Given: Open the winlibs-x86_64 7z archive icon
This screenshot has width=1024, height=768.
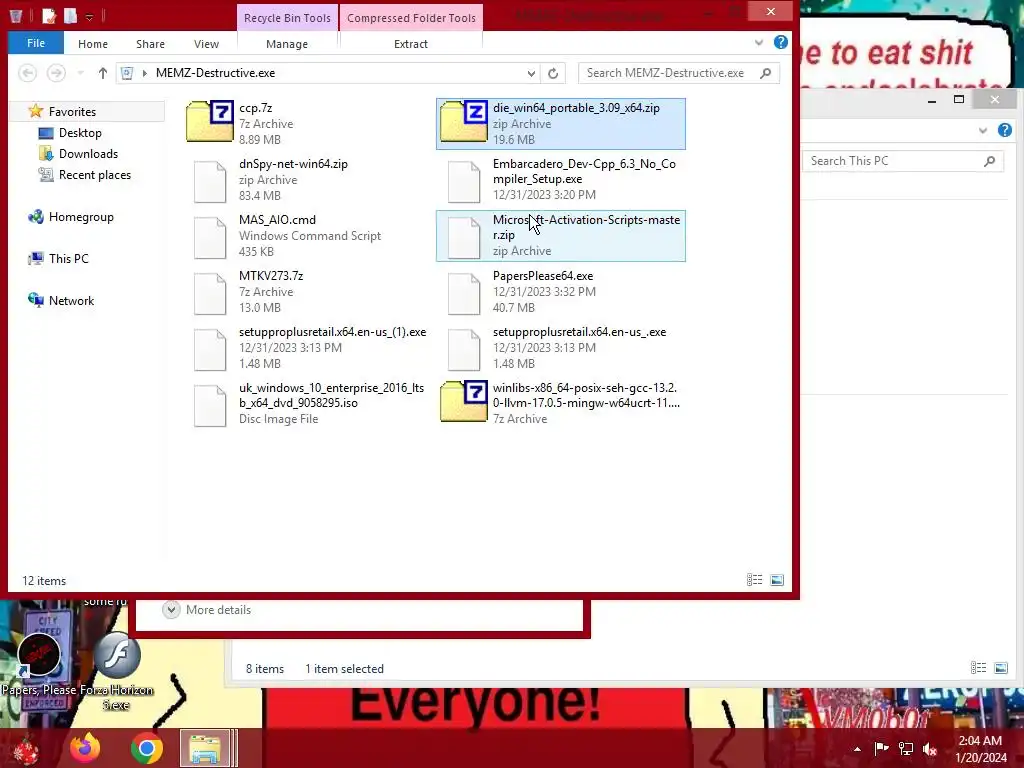Looking at the screenshot, I should 464,401.
